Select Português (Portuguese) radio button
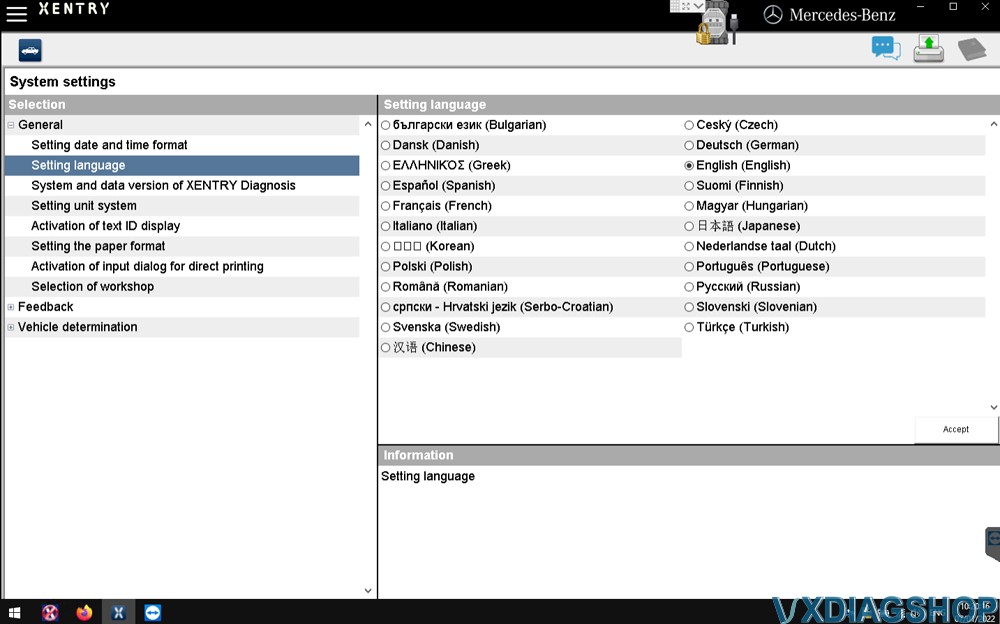The image size is (1000, 624). [x=689, y=267]
